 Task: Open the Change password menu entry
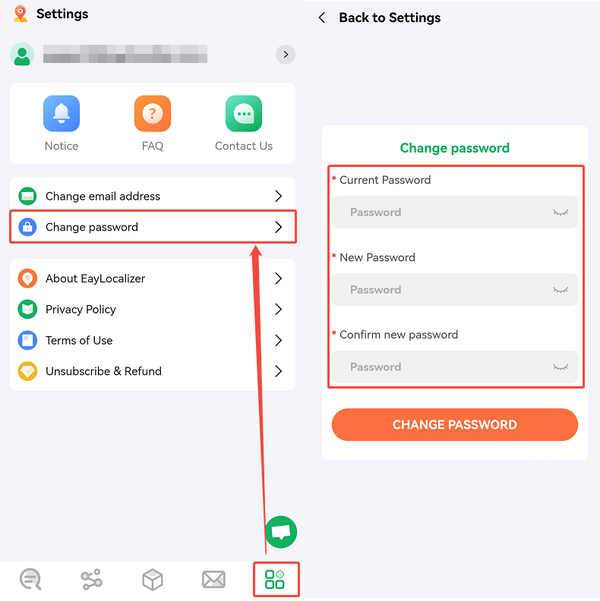pos(153,227)
